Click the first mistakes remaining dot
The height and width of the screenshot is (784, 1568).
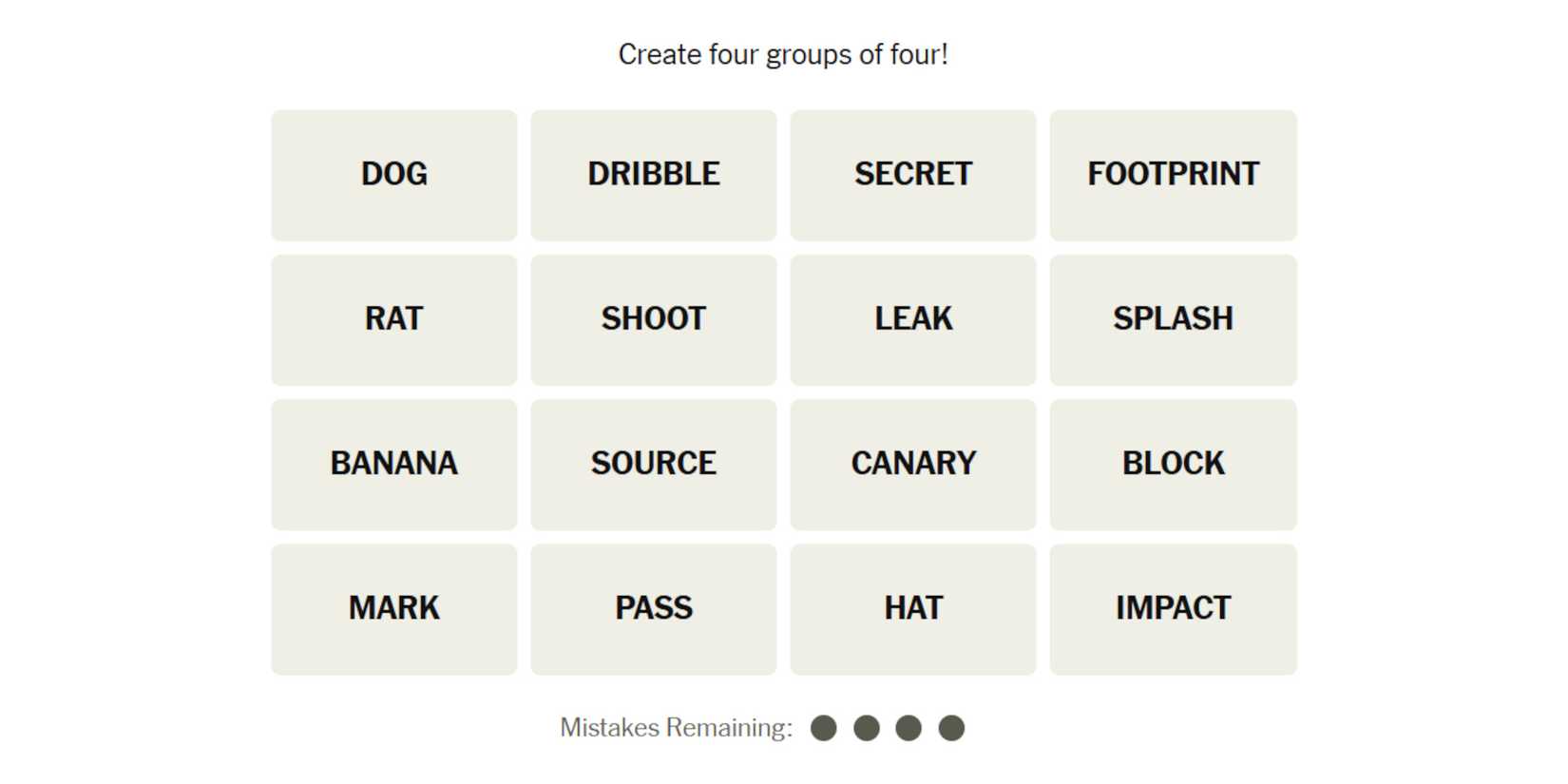pyautogui.click(x=824, y=728)
